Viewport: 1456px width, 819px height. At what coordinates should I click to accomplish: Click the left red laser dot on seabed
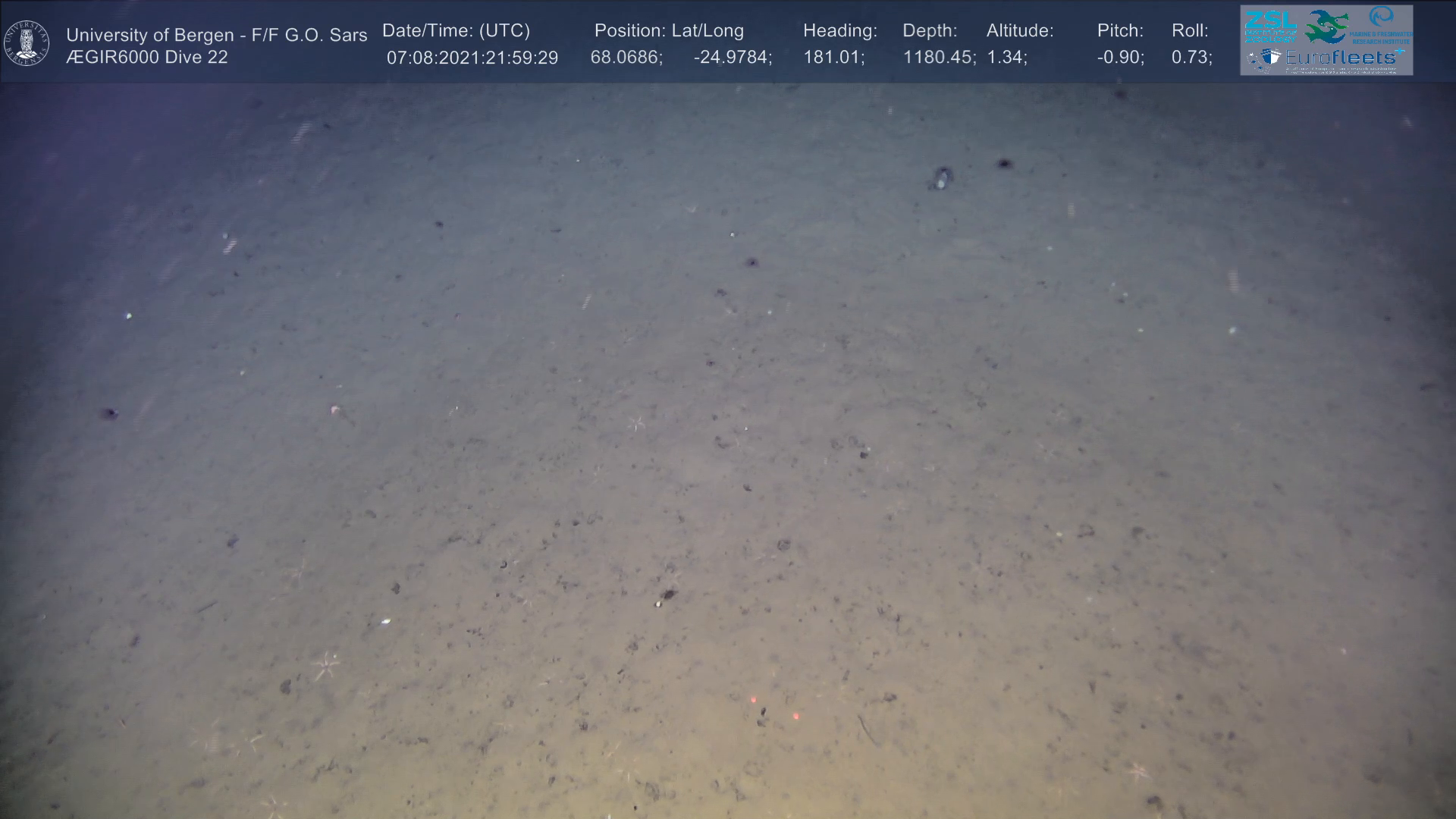click(x=753, y=699)
